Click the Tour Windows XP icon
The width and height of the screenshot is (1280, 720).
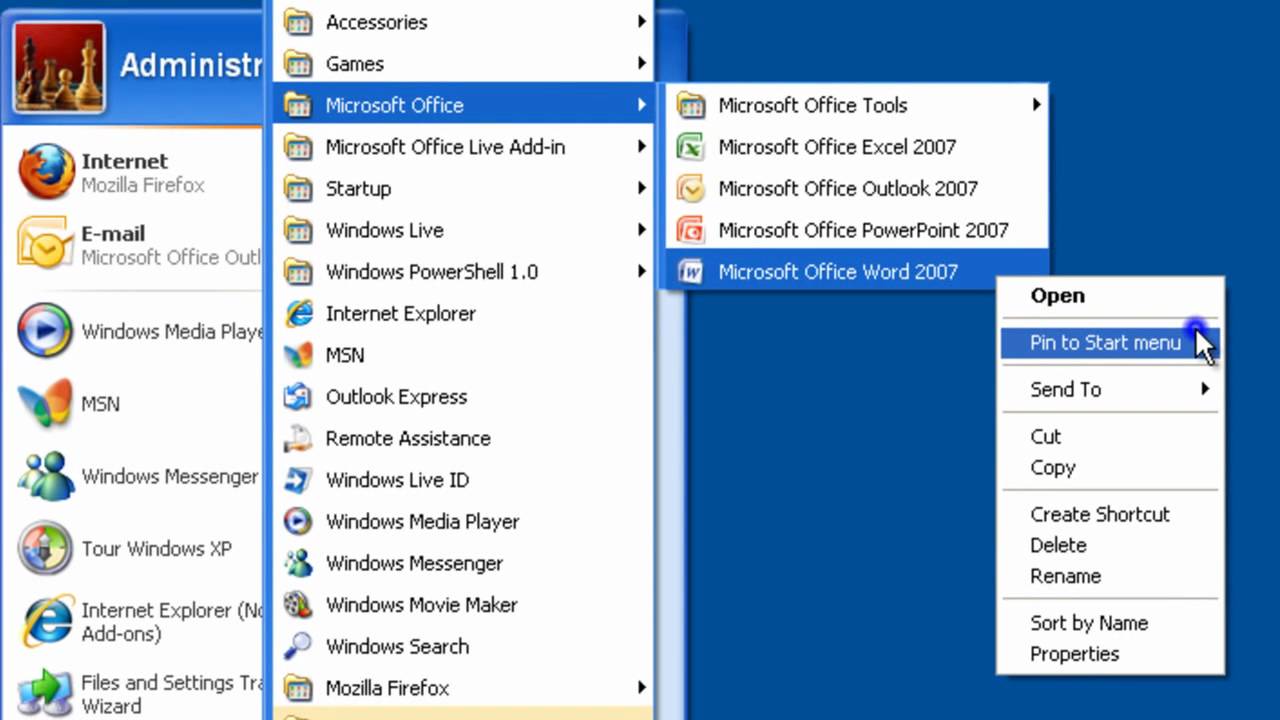46,548
